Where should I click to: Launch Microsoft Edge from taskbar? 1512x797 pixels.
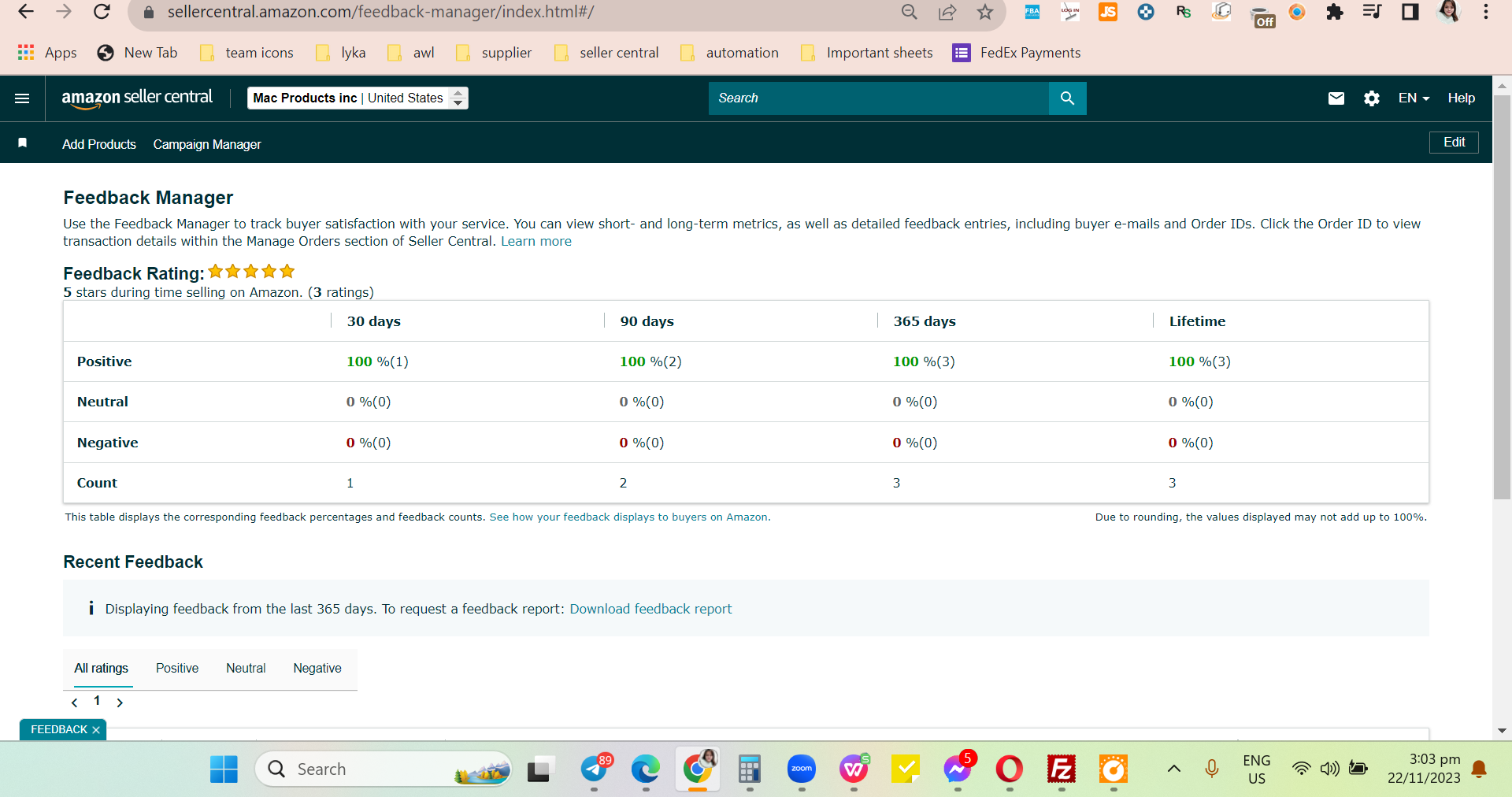[x=645, y=769]
